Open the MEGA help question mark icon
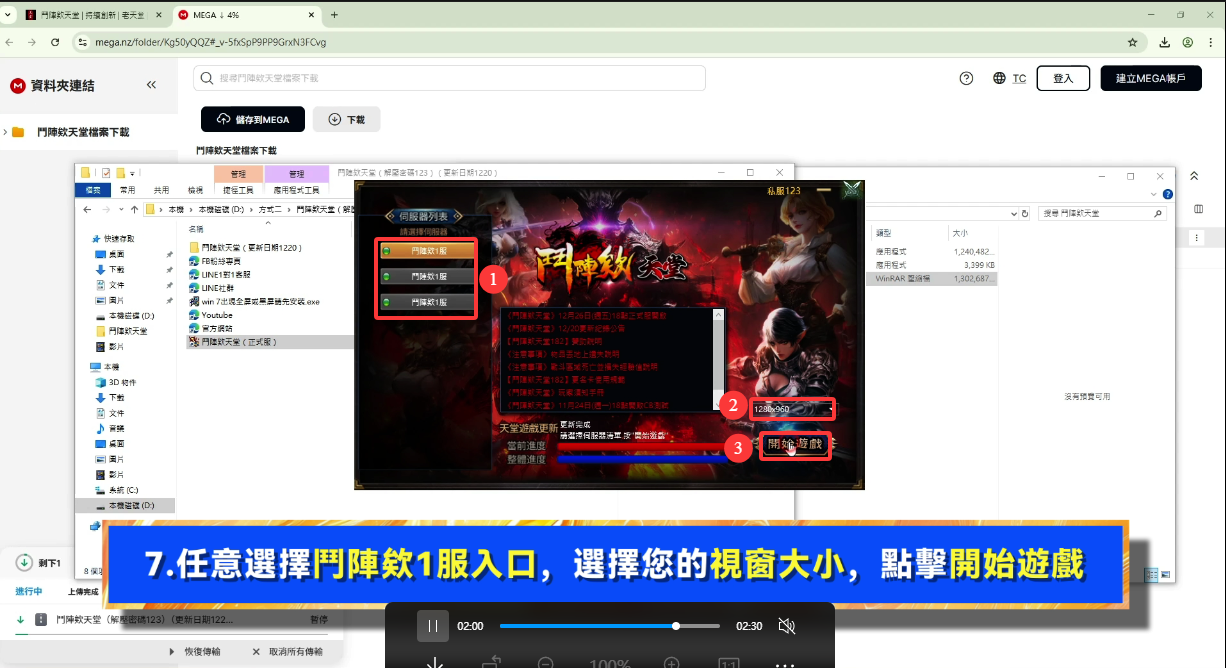The height and width of the screenshot is (668, 1226). point(966,78)
